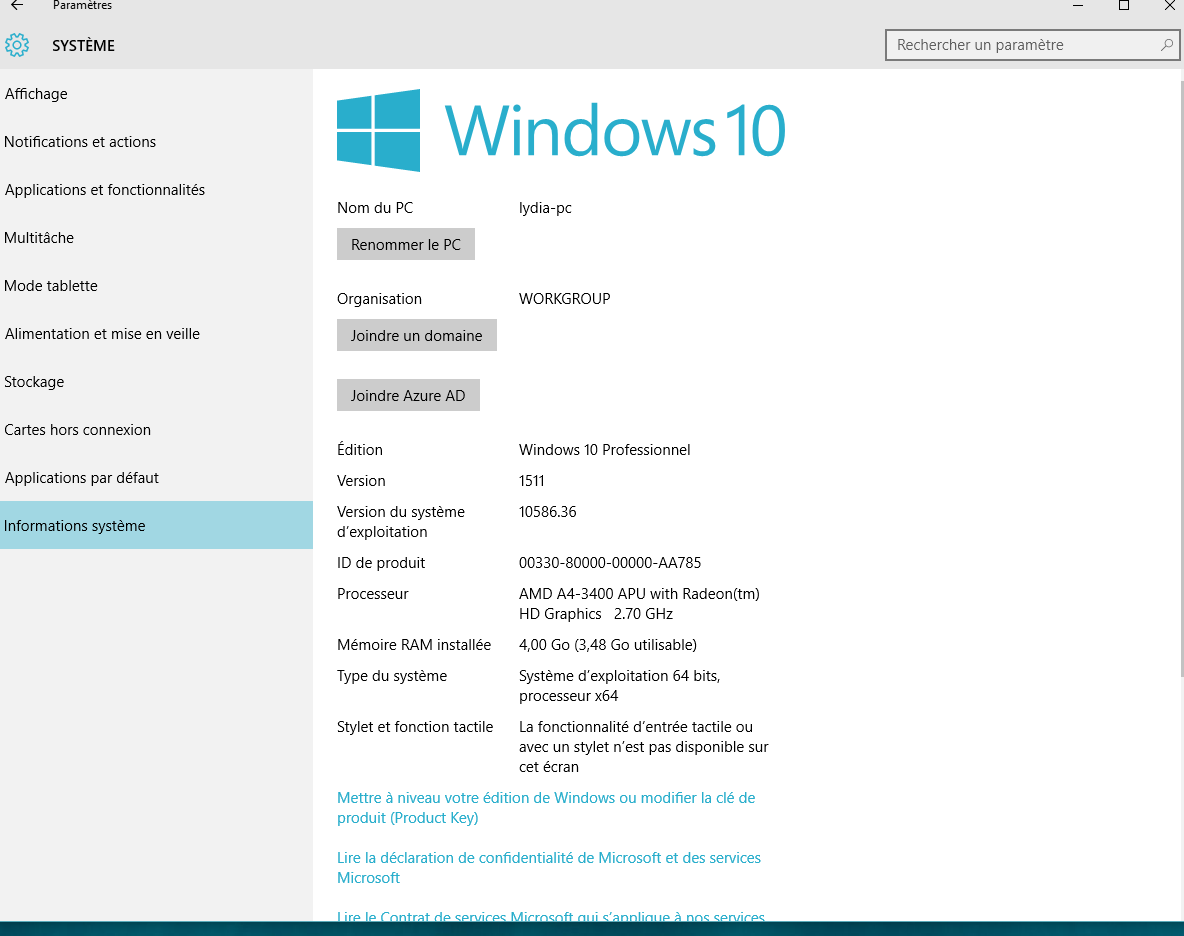Open the Affichage settings page
Viewport: 1184px width, 936px height.
tap(36, 94)
